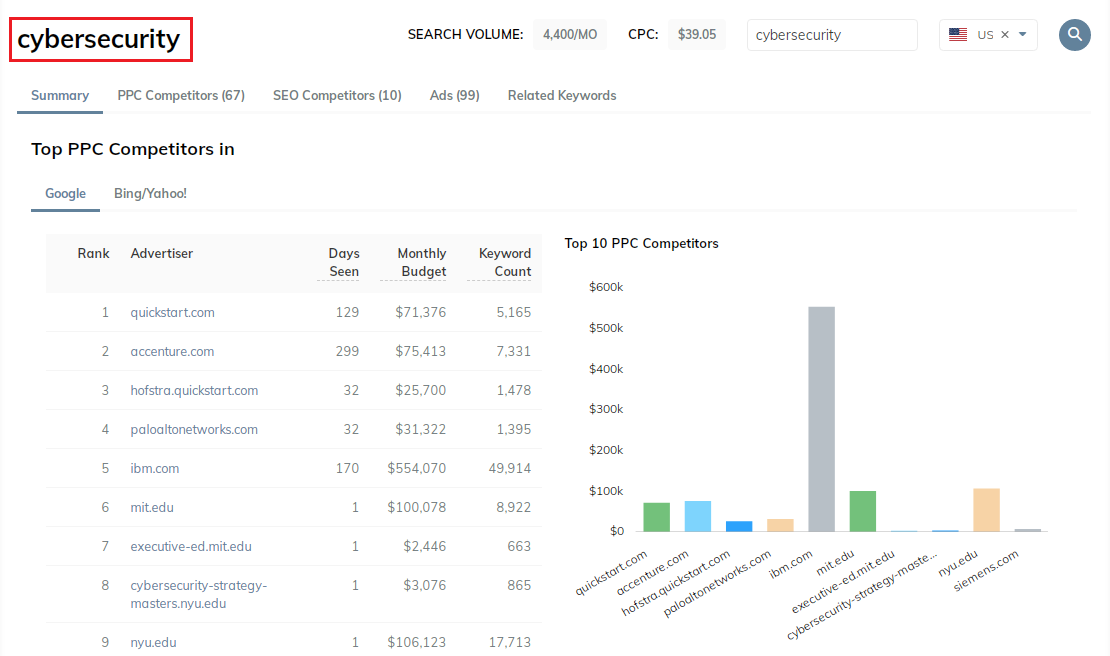Click the tall gray ibm.com chart bar
1110x656 pixels.
[821, 419]
